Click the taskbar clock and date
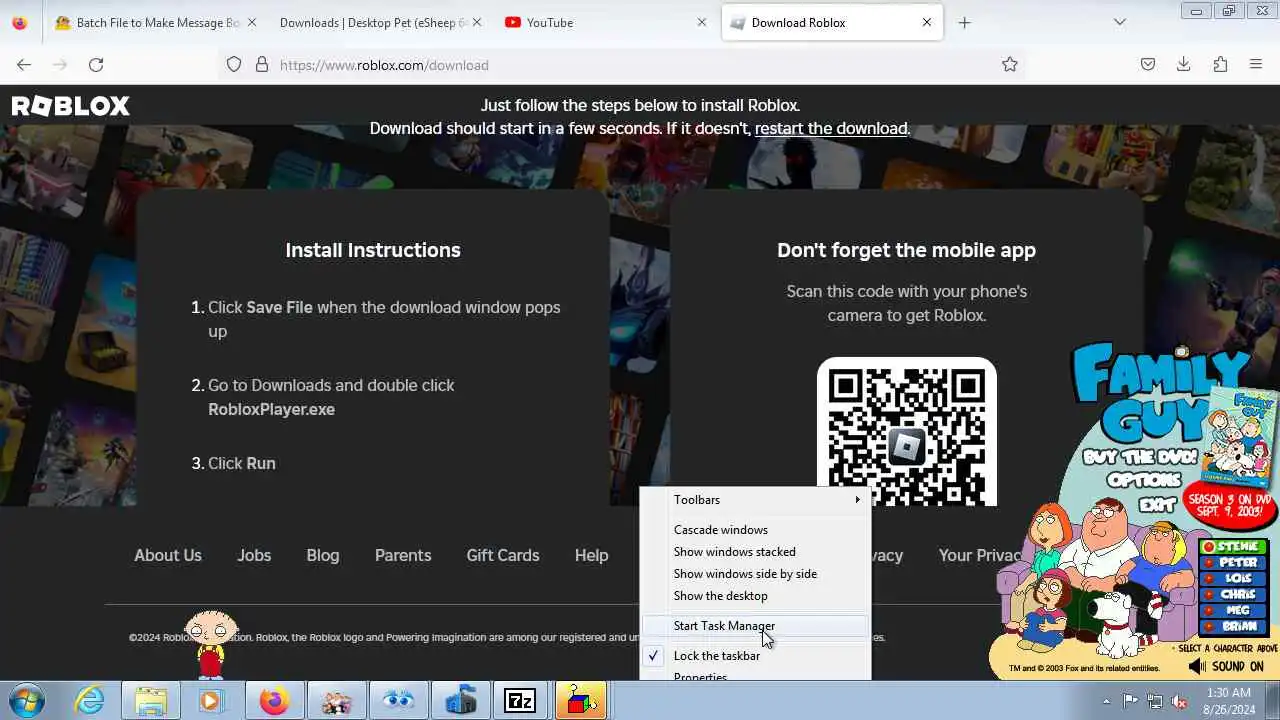 click(x=1229, y=701)
